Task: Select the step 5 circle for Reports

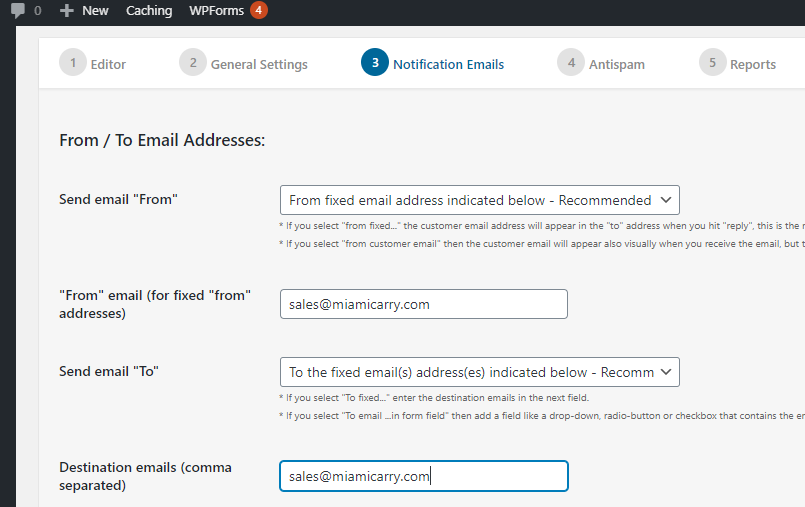Action: [713, 63]
